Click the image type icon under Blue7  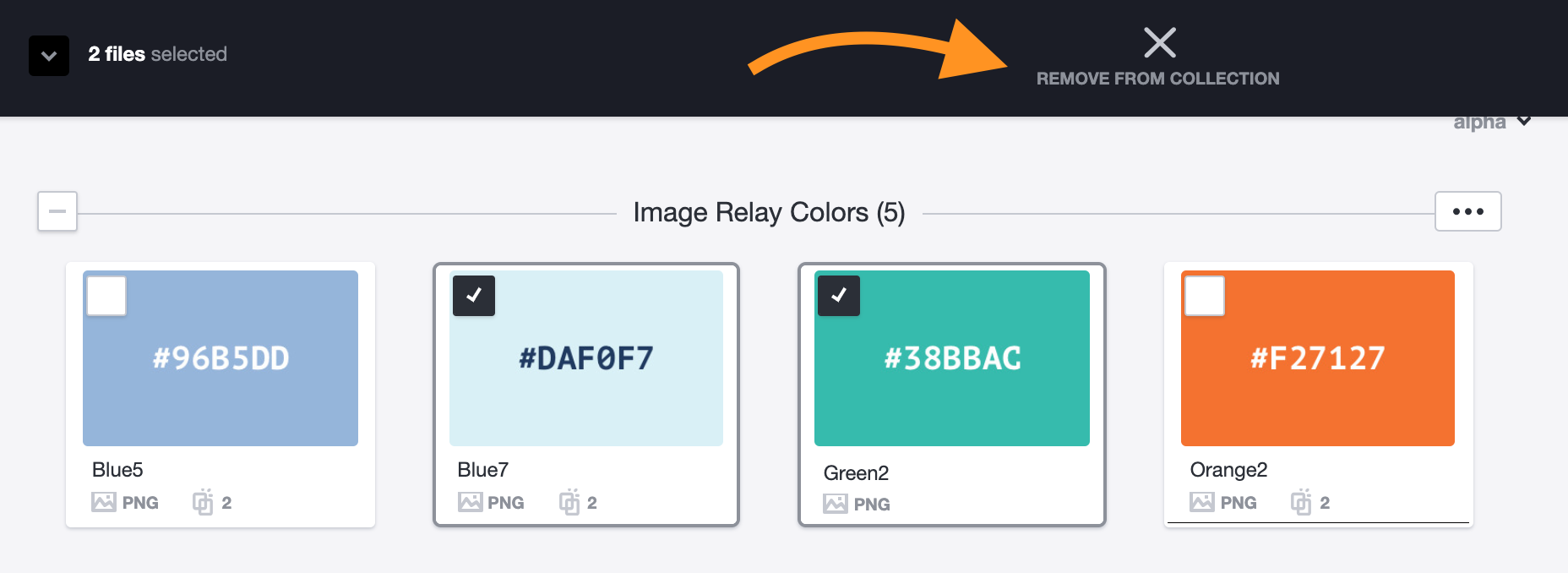[x=471, y=502]
